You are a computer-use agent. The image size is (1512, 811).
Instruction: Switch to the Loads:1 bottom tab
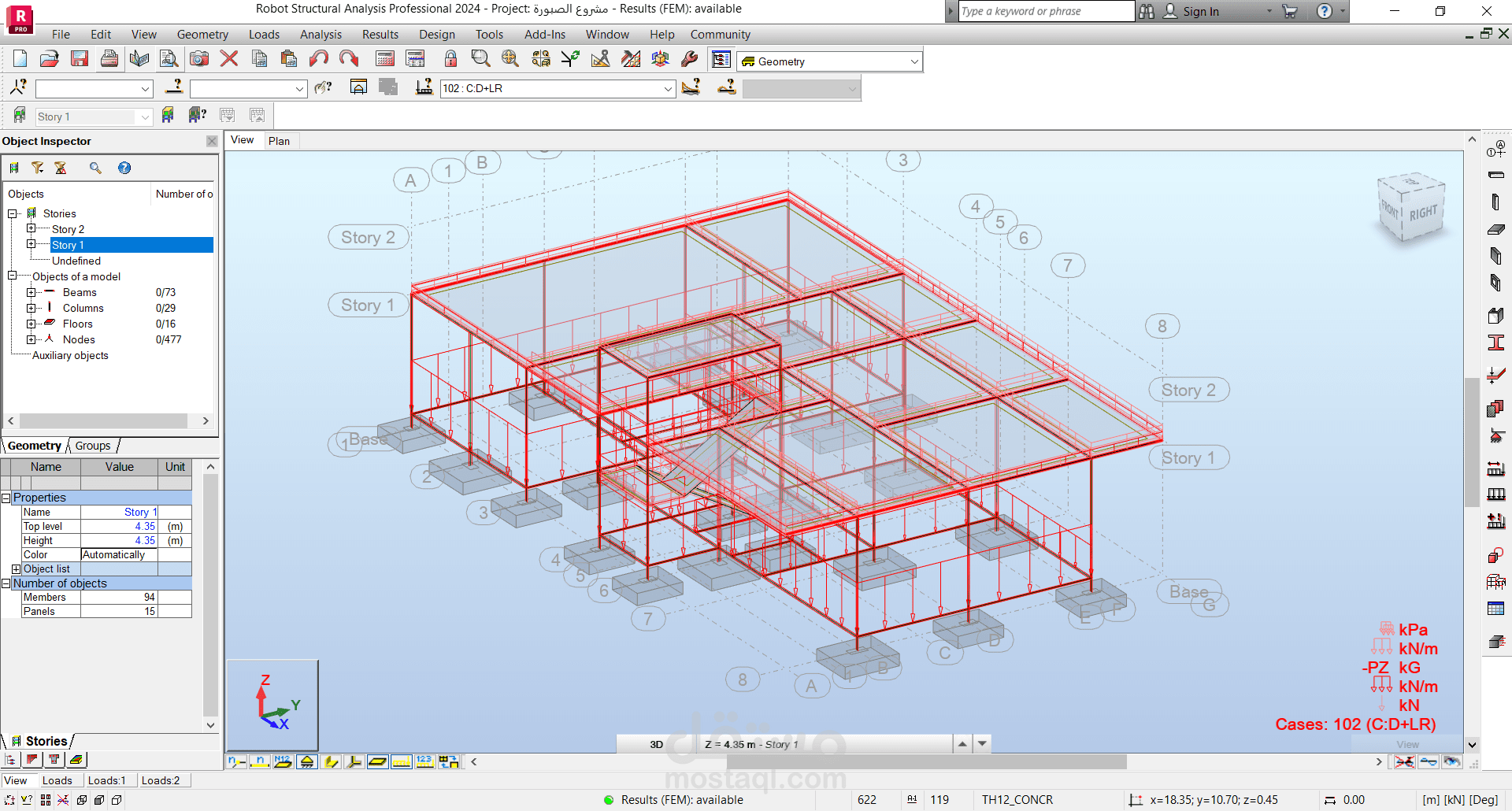(x=106, y=780)
